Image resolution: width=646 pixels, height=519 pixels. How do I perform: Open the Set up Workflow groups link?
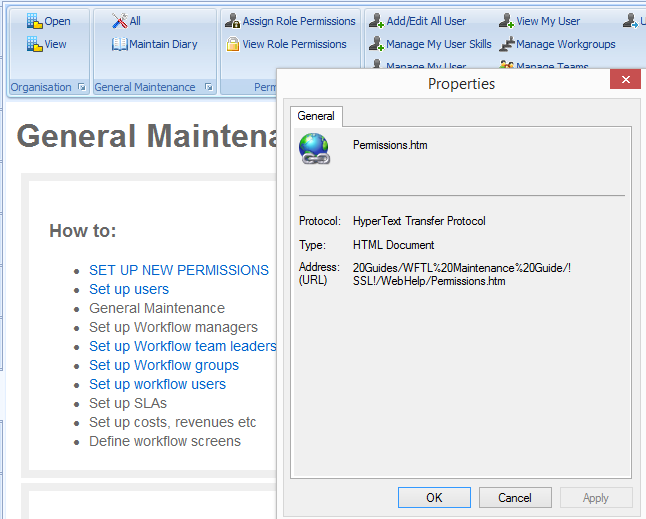click(164, 365)
